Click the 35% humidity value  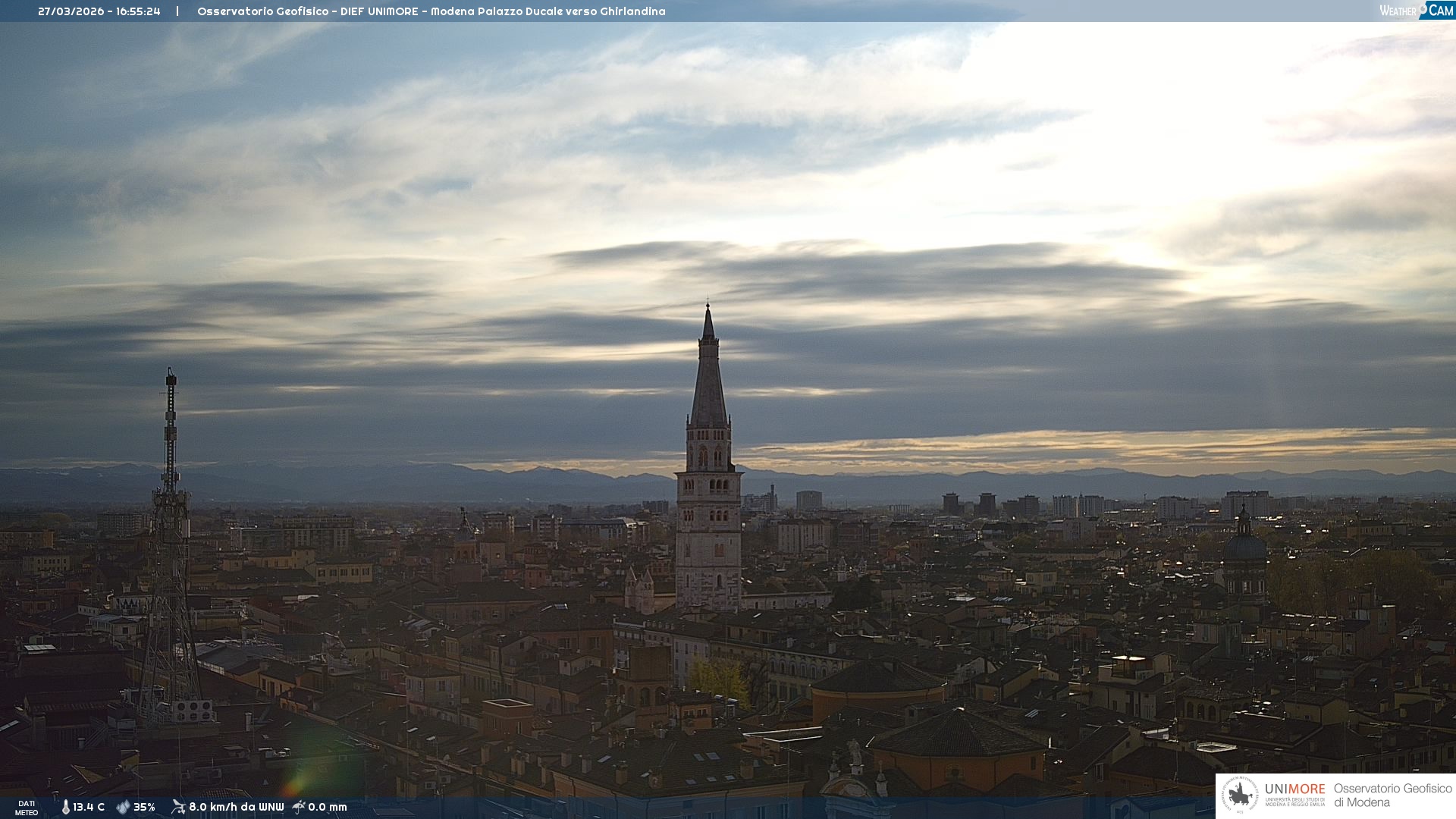[144, 808]
